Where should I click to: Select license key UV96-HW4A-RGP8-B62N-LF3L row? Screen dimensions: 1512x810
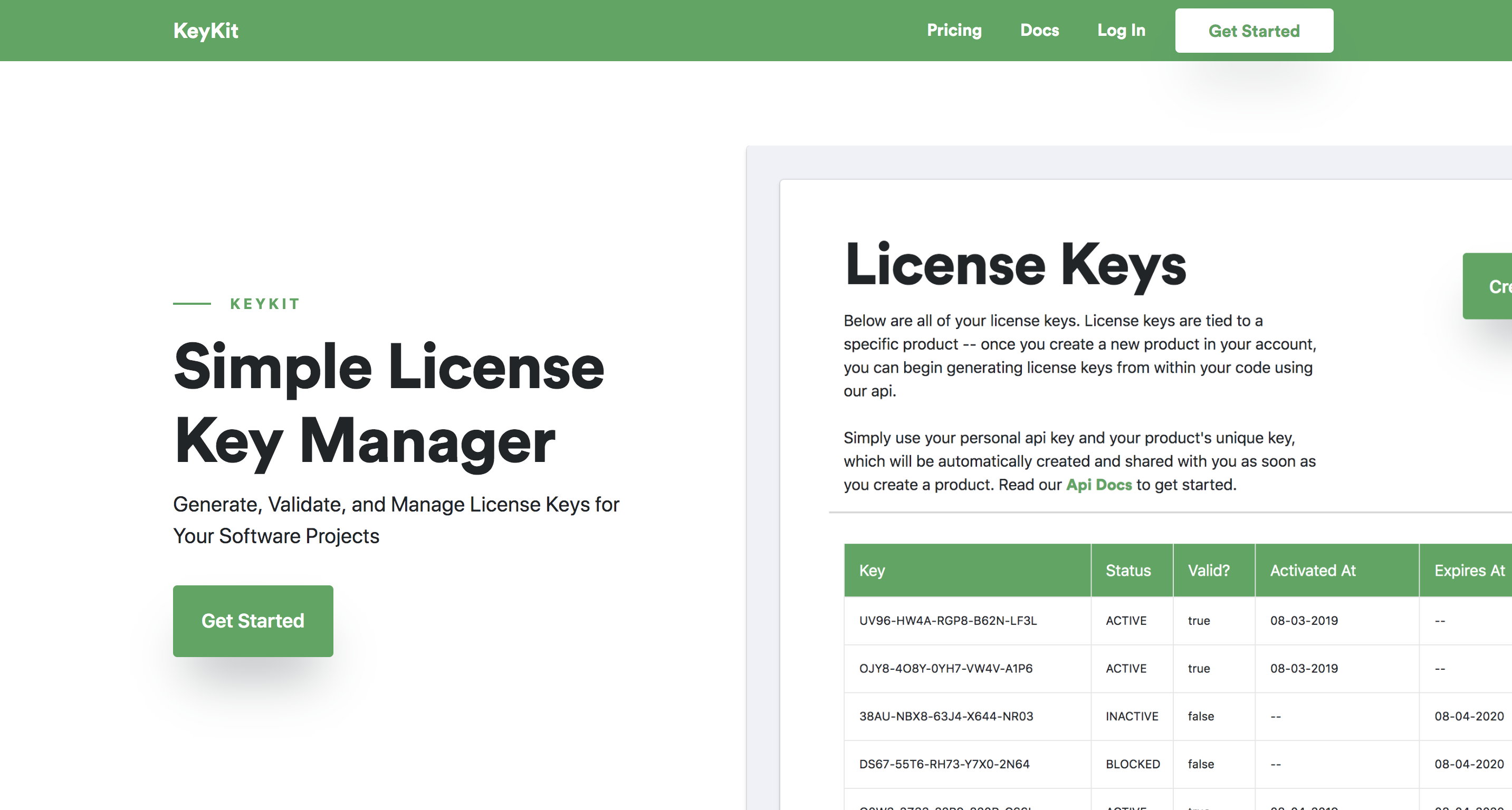[x=1178, y=621]
